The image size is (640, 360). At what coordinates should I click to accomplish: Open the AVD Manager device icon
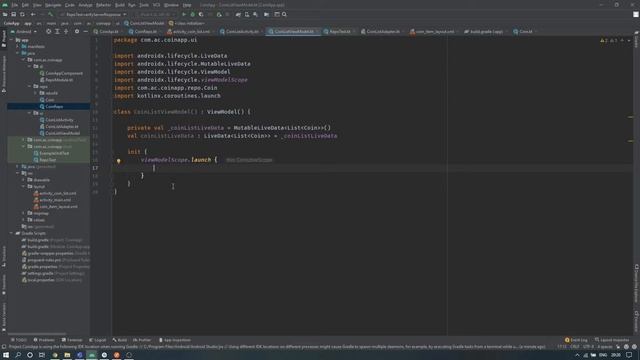[x=247, y=14]
